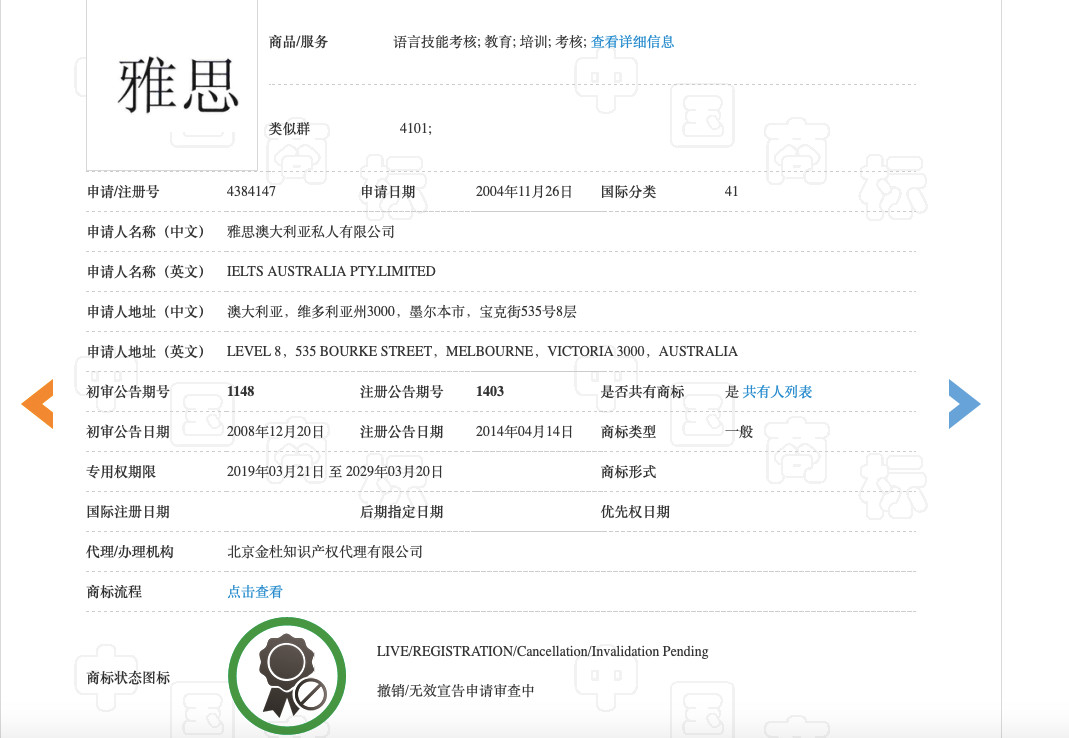Select trademark type value 一般

point(738,432)
